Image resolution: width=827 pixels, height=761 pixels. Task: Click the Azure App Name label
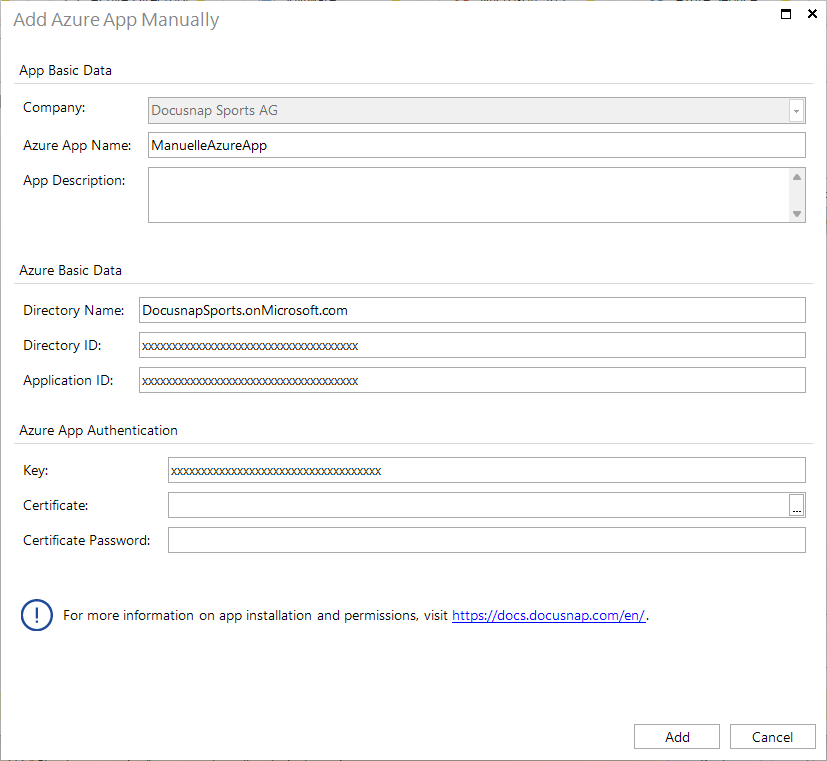[77, 145]
